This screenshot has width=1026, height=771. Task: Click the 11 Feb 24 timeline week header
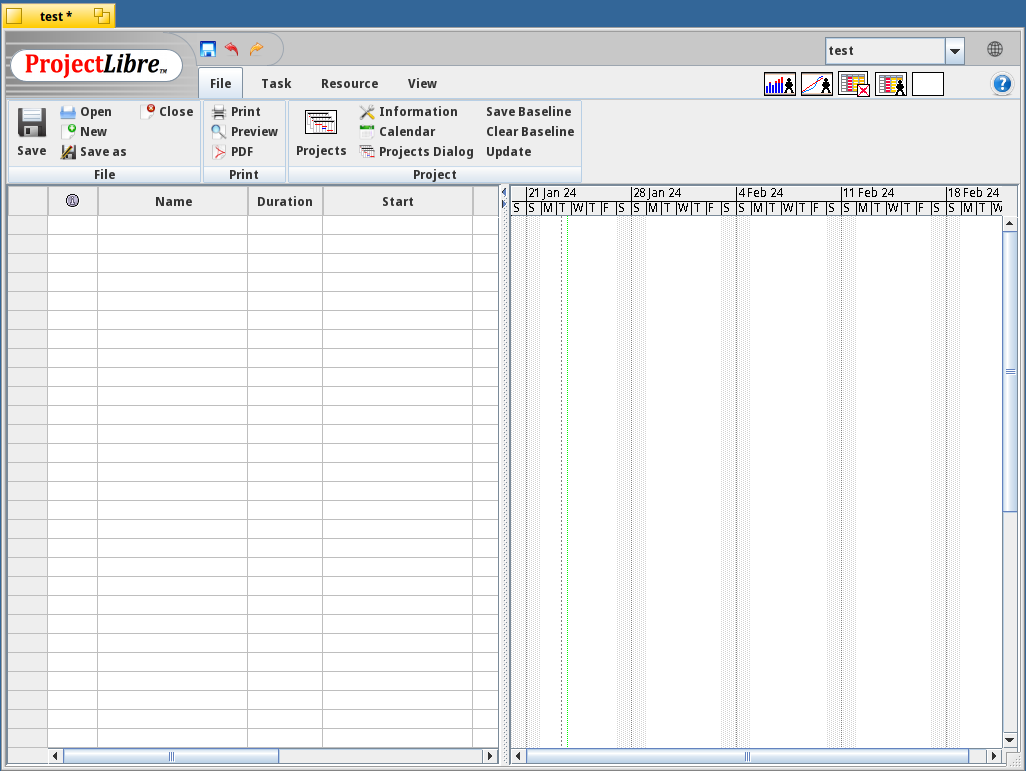click(x=893, y=193)
